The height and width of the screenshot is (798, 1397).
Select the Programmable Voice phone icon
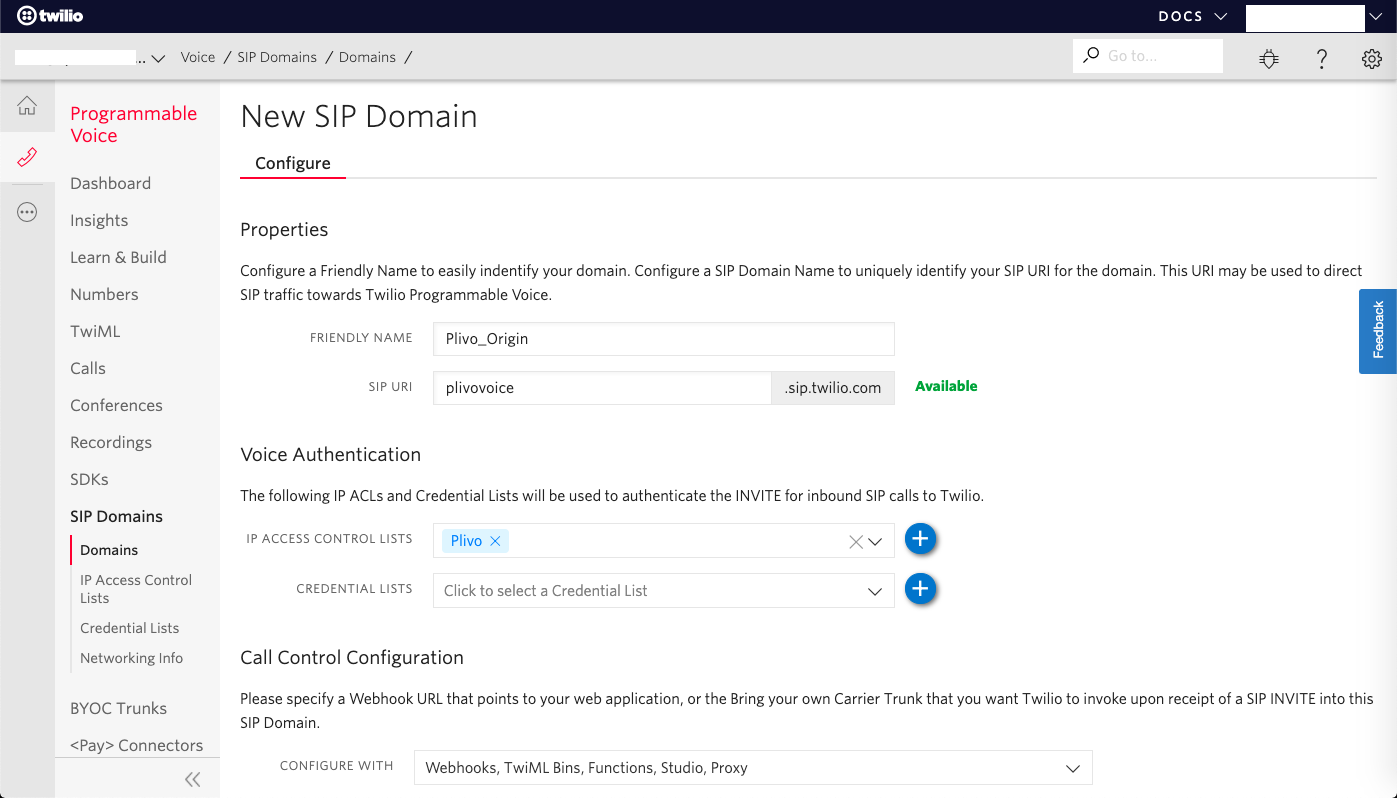click(x=27, y=157)
